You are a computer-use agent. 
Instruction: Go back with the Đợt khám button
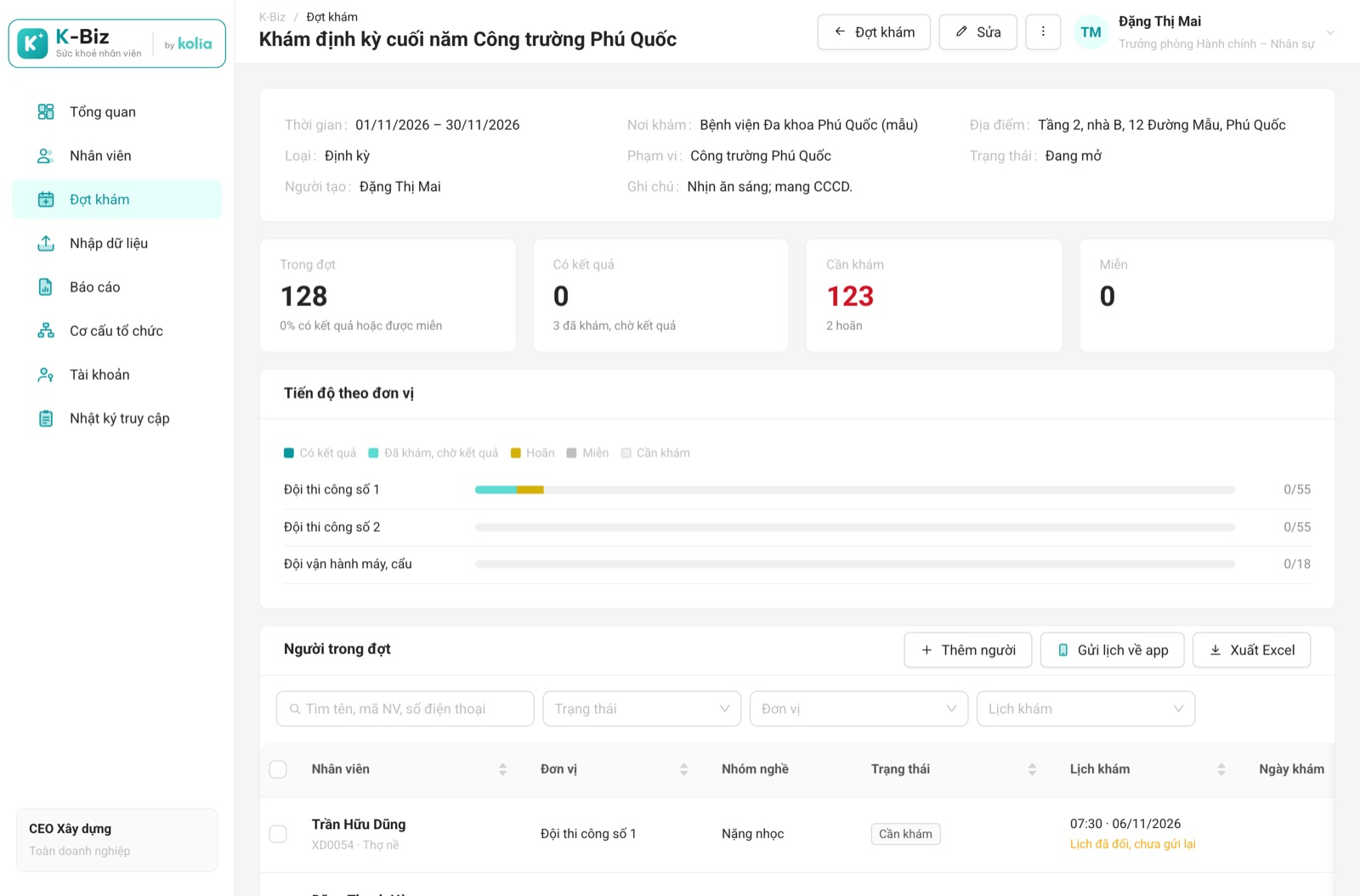click(x=874, y=32)
